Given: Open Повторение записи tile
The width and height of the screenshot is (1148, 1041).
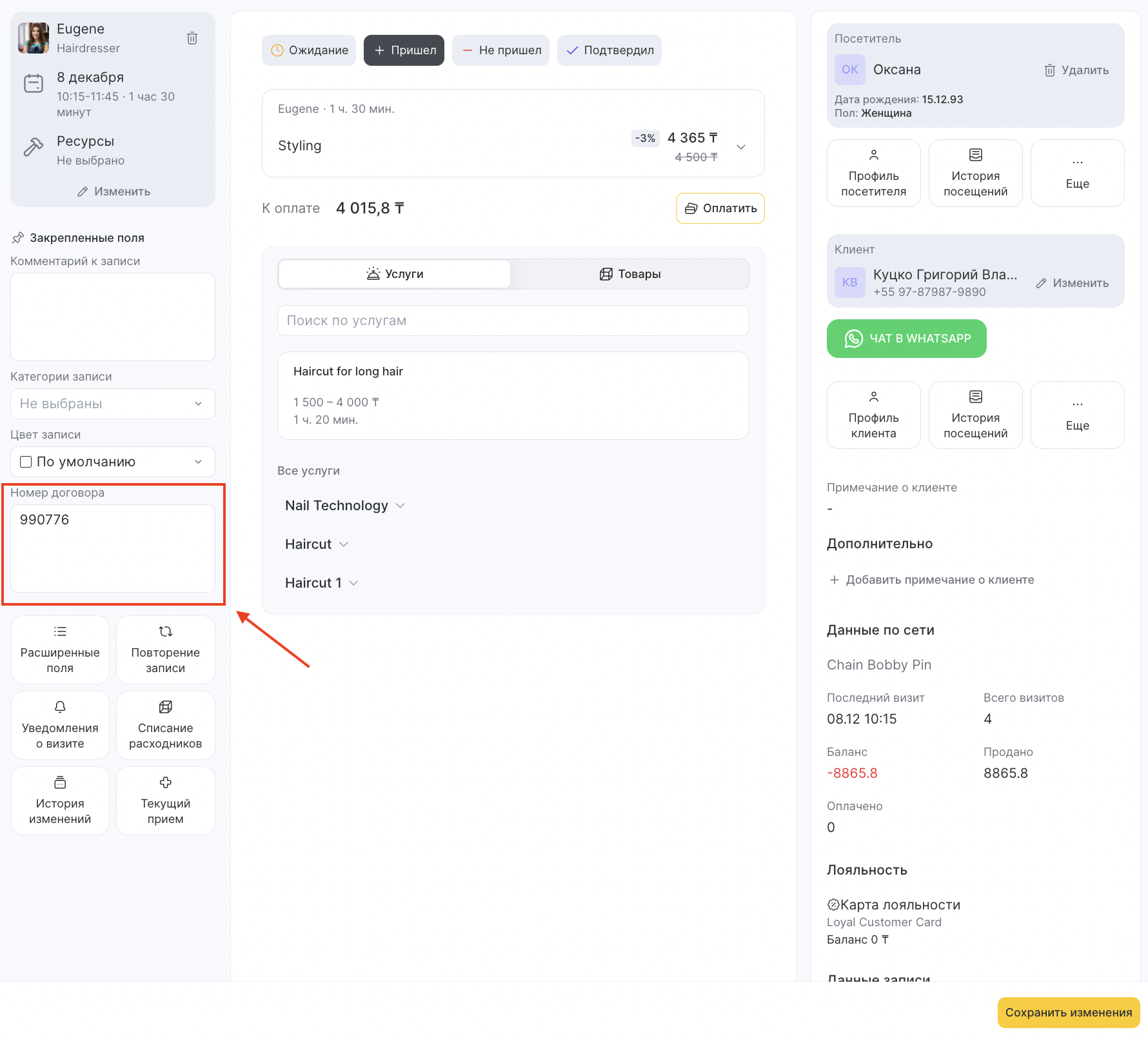Looking at the screenshot, I should click(x=165, y=649).
